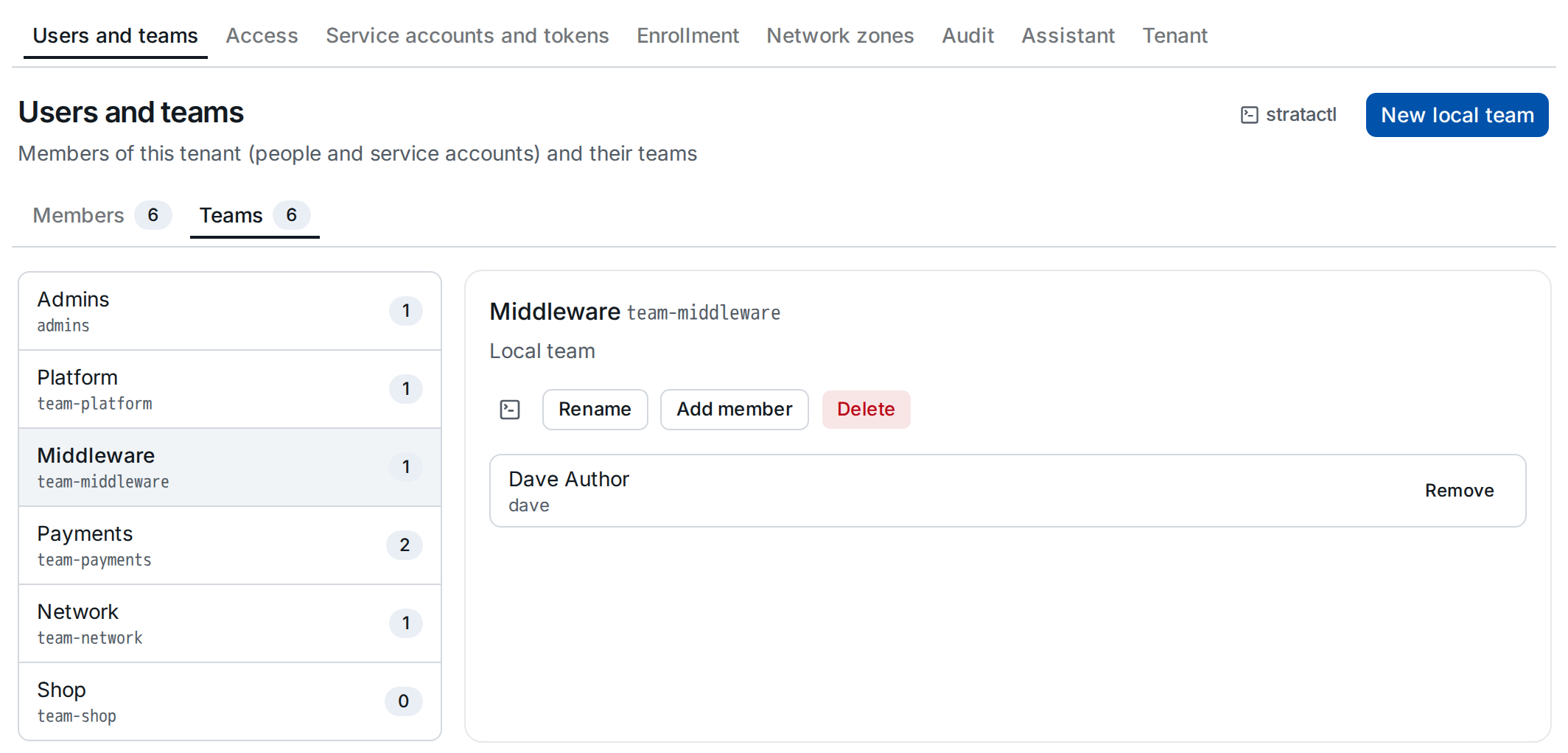
Task: Click Teams count badge 6
Action: coord(292,215)
